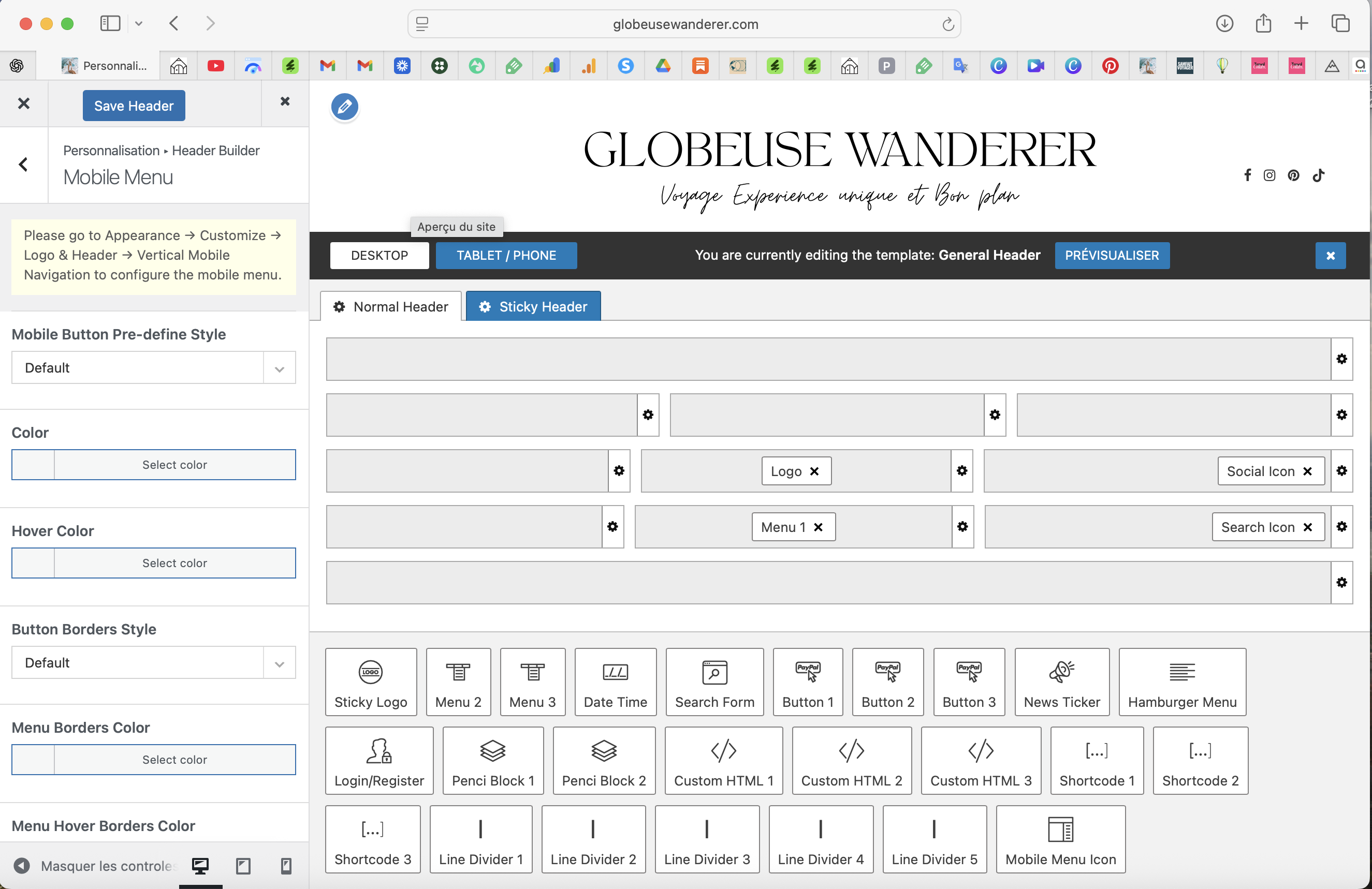Viewport: 1372px width, 889px height.
Task: Switch preview to mobile phone icon
Action: pyautogui.click(x=285, y=865)
